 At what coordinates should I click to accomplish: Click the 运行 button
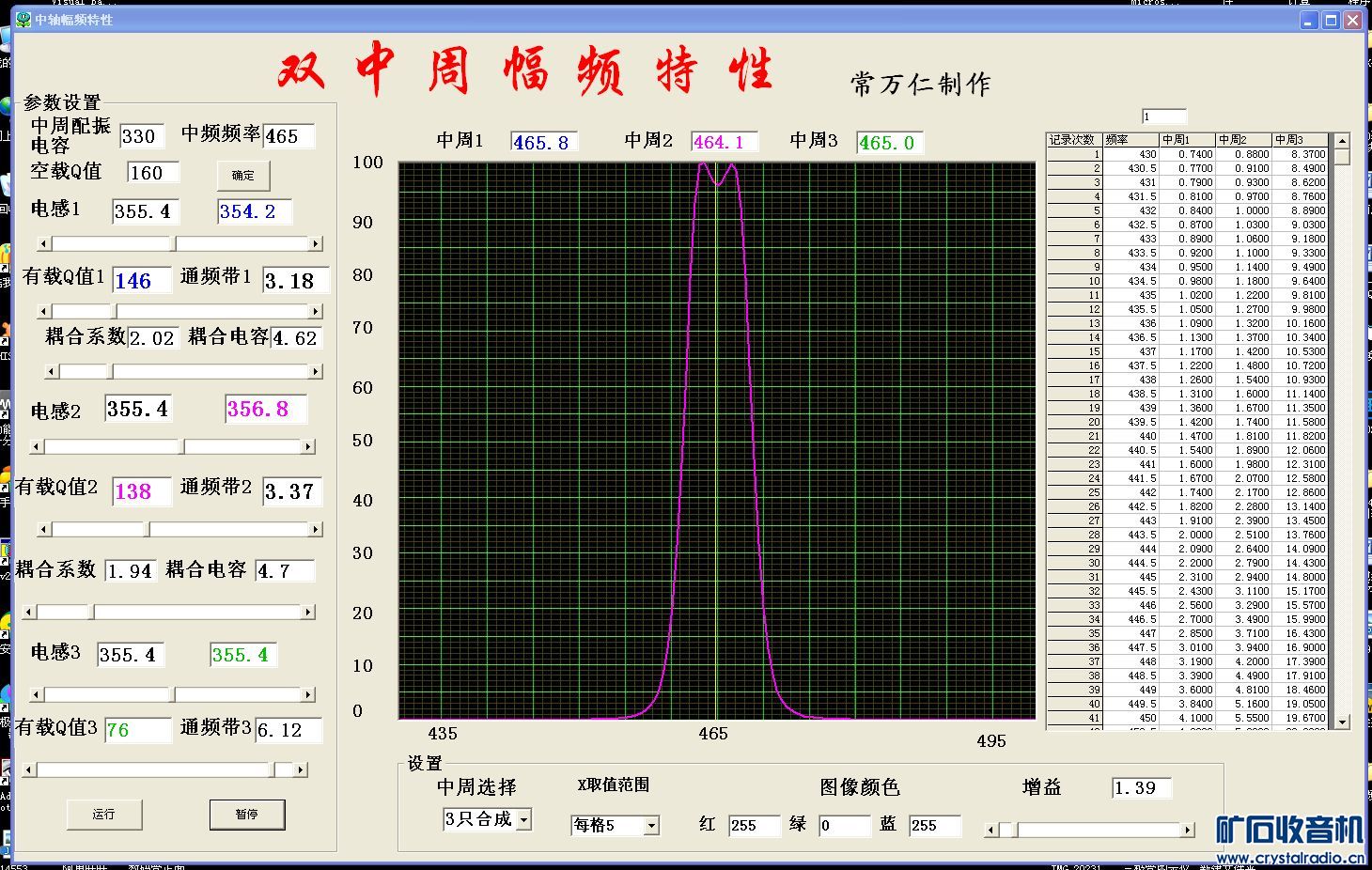[103, 815]
